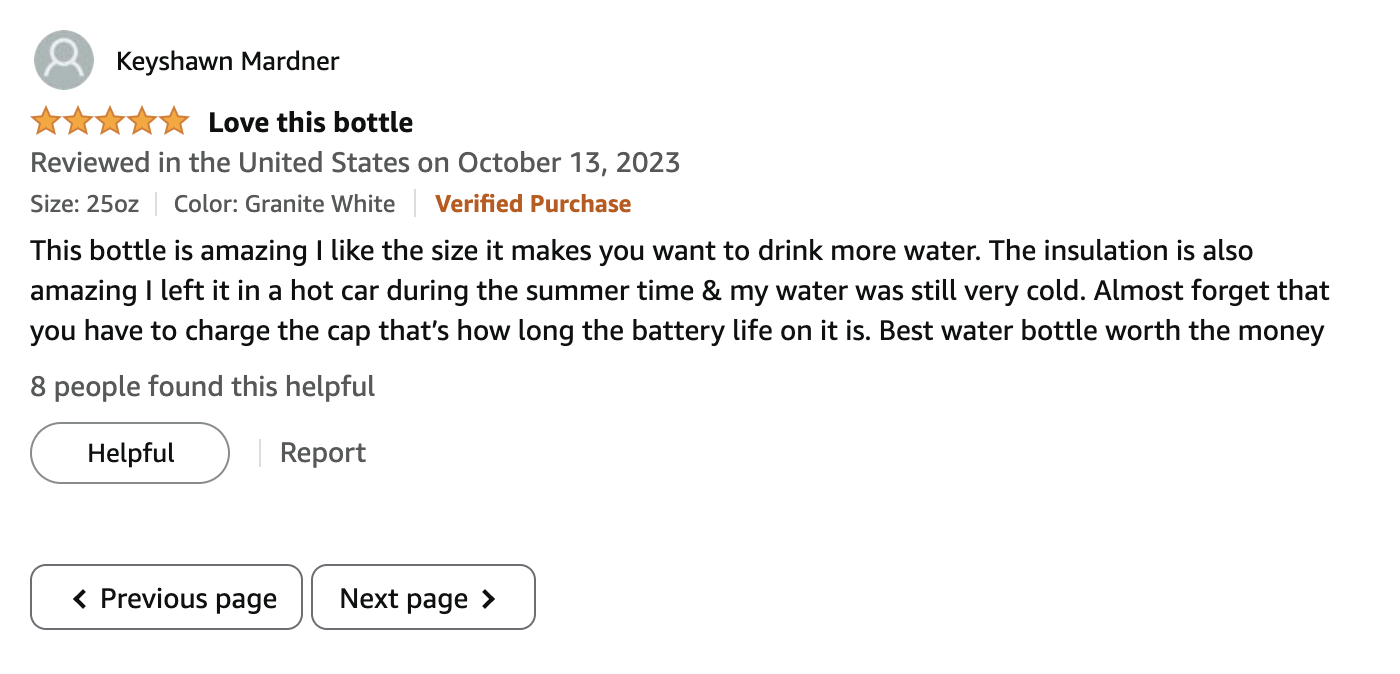Open the 'Love this bottle' review title
The height and width of the screenshot is (674, 1400).
click(x=311, y=123)
